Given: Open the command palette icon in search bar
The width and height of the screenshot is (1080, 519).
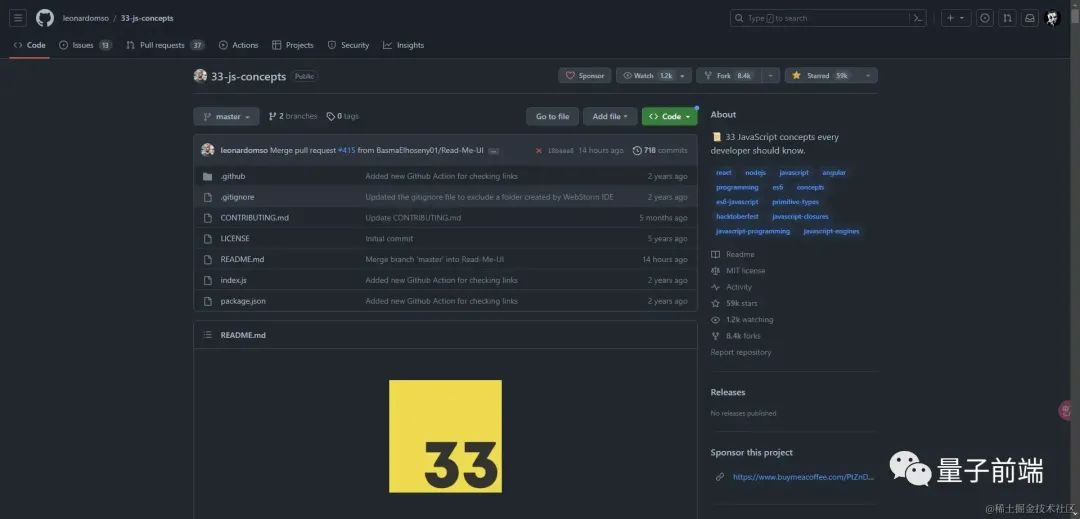Looking at the screenshot, I should [x=916, y=18].
